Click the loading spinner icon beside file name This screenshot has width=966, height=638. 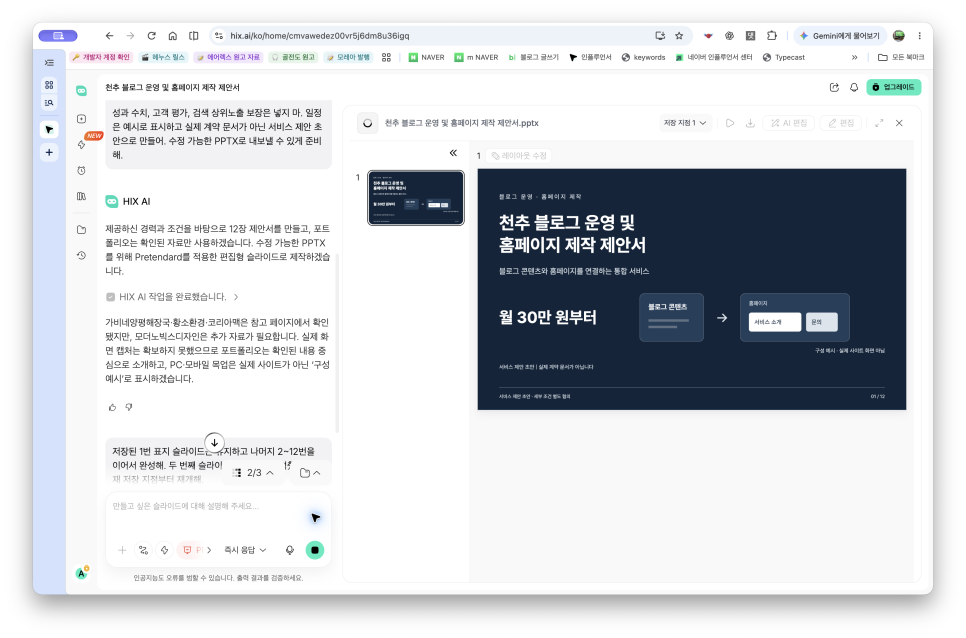coord(367,123)
